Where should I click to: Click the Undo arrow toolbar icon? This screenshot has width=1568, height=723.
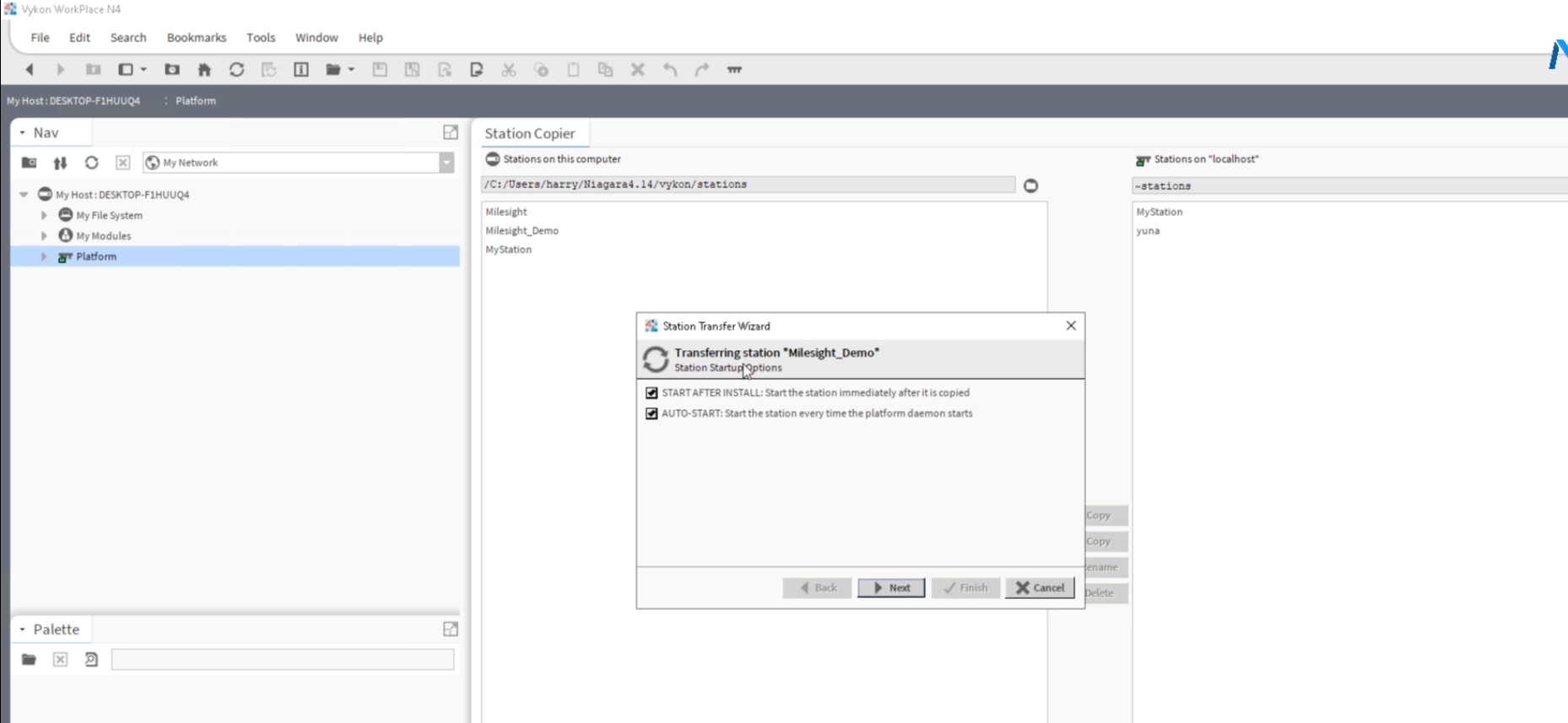(670, 70)
